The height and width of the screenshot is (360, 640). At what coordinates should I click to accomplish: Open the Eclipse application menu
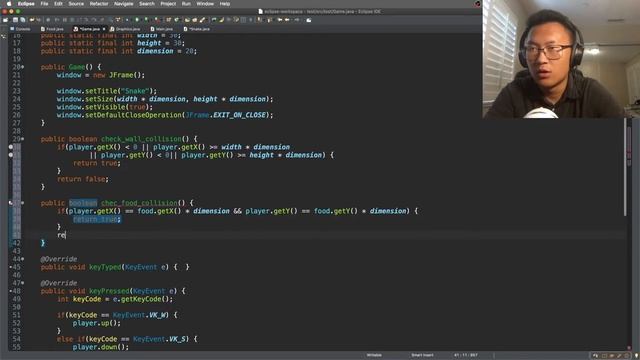point(26,4)
